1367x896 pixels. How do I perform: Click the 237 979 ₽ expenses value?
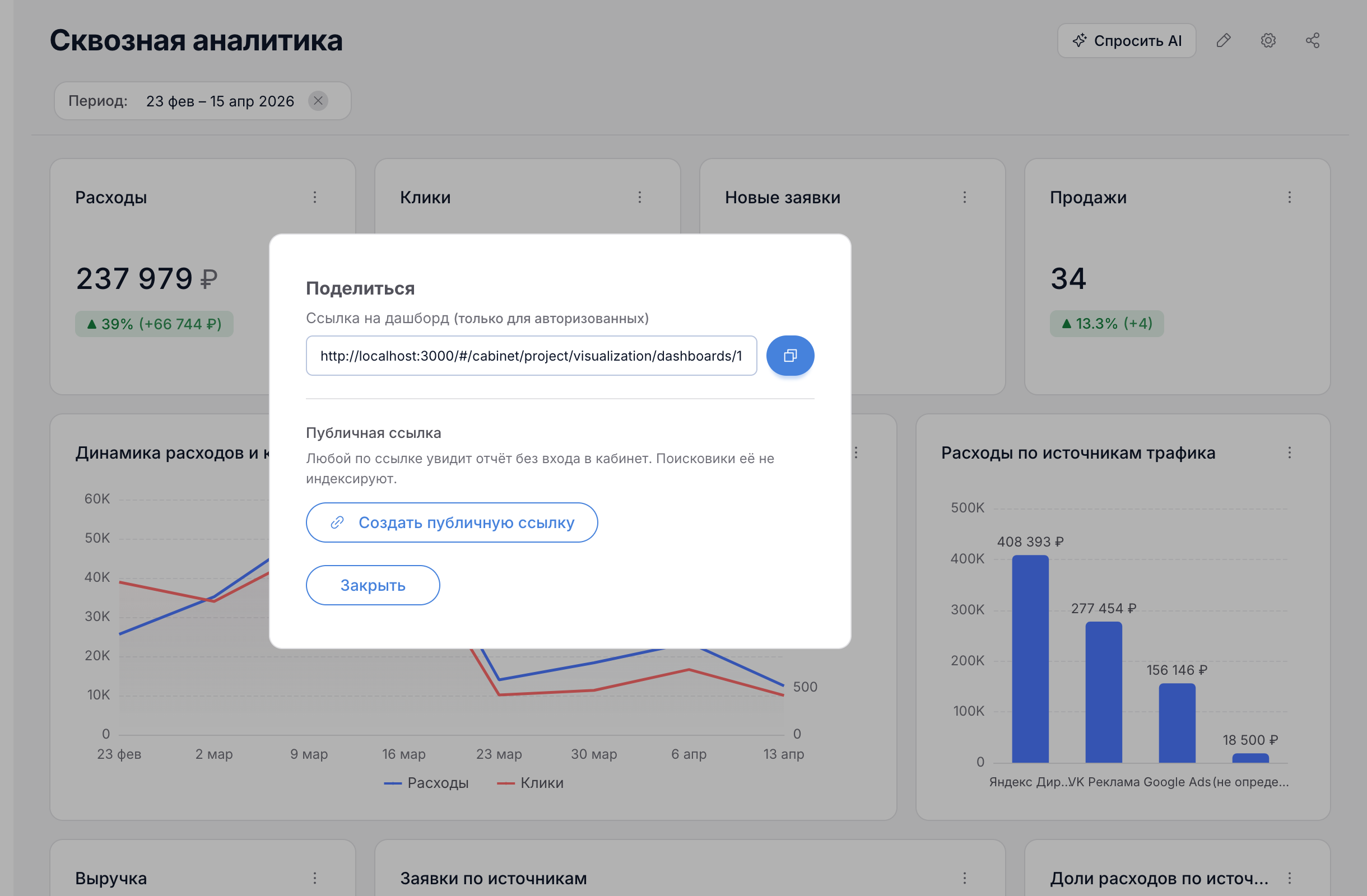pos(147,279)
